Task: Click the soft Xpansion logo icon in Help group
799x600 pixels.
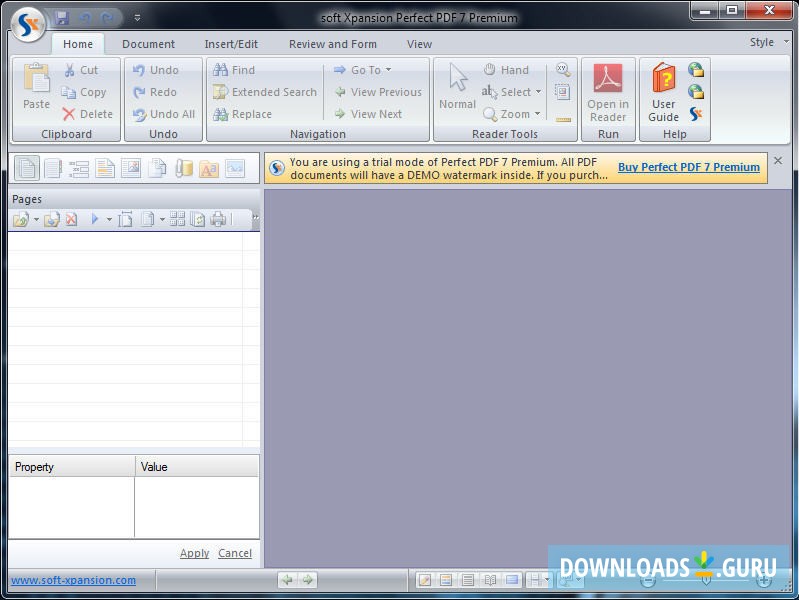Action: coord(696,114)
